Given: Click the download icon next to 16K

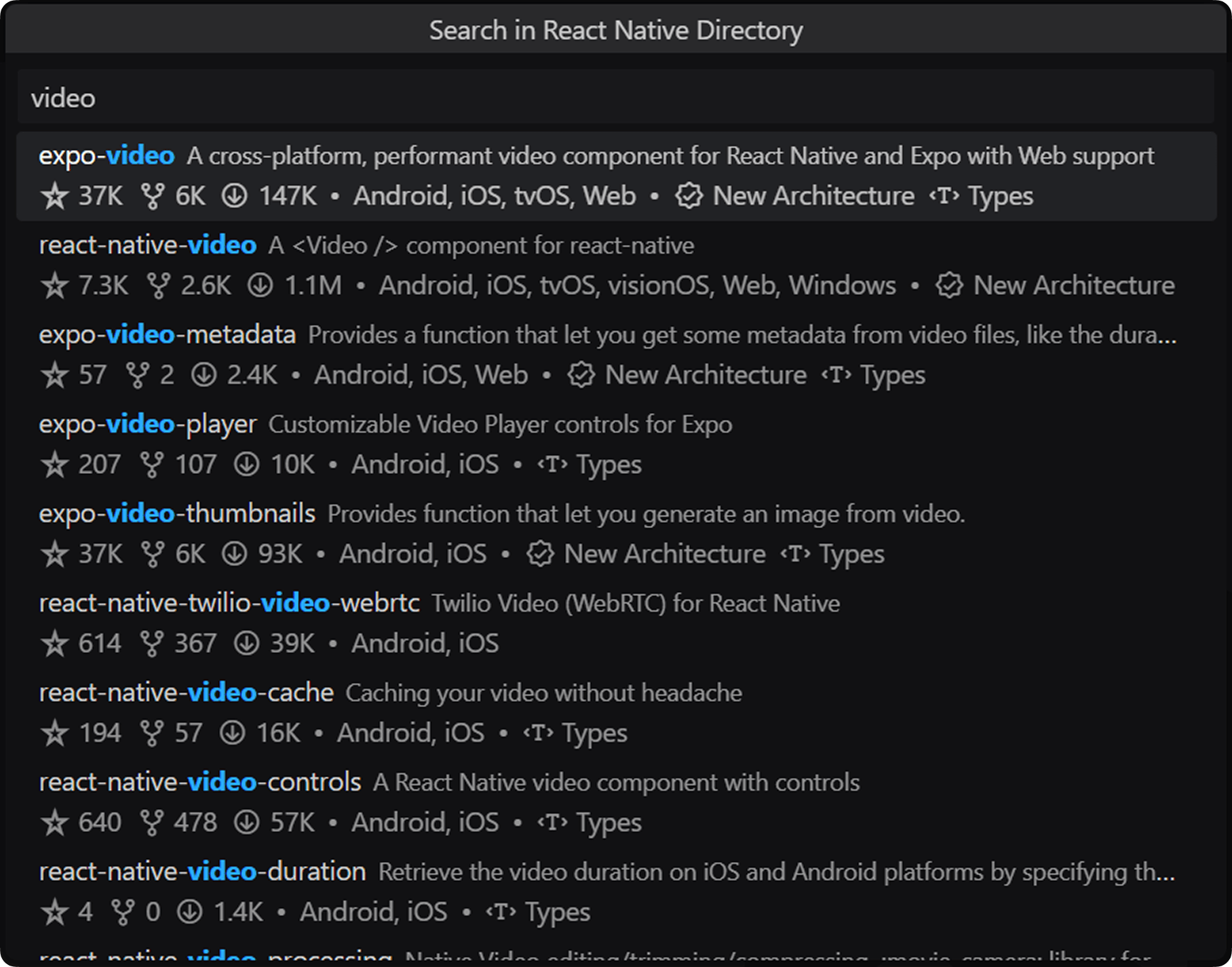Looking at the screenshot, I should point(233,733).
